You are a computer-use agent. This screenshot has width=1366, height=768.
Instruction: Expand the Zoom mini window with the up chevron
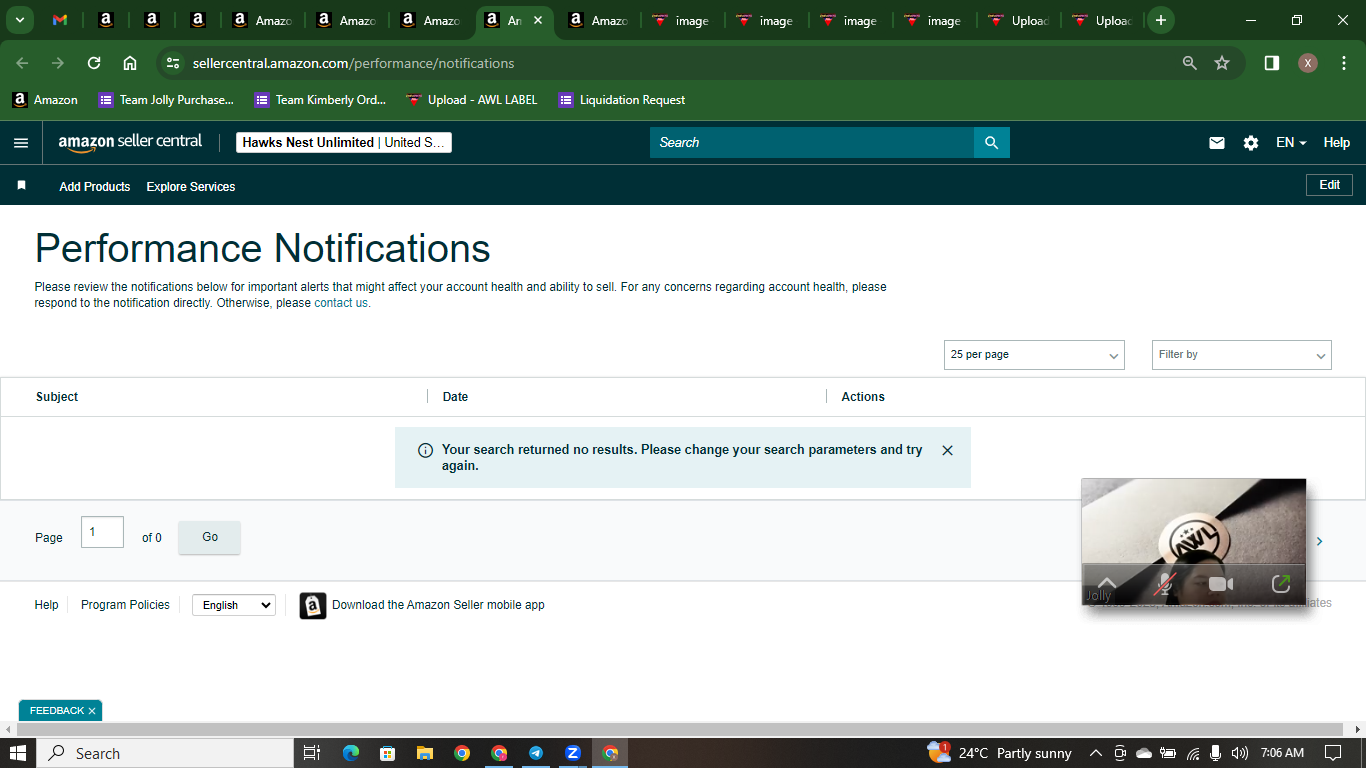[x=1107, y=583]
